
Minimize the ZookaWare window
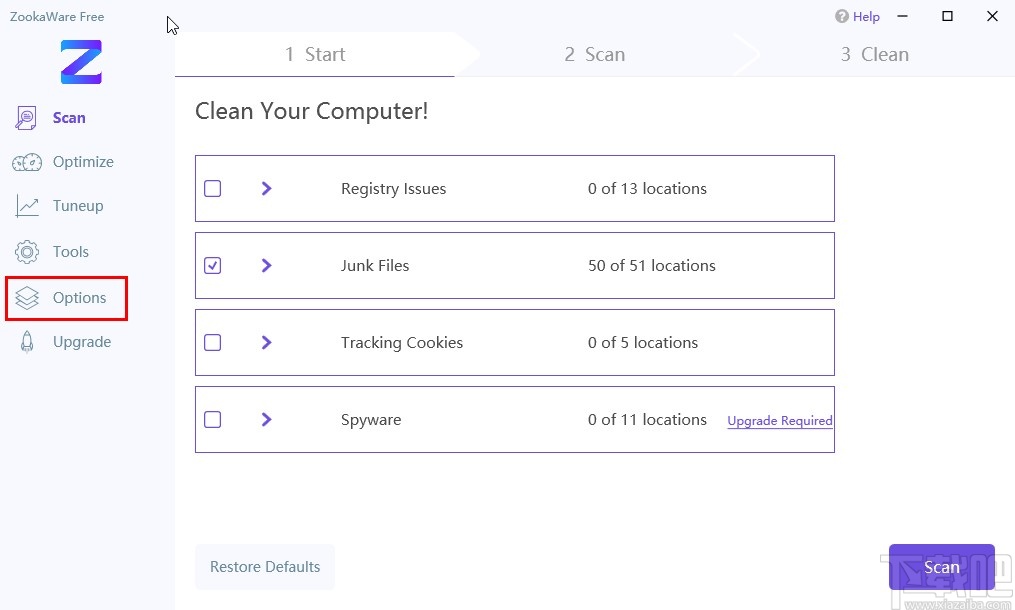902,16
